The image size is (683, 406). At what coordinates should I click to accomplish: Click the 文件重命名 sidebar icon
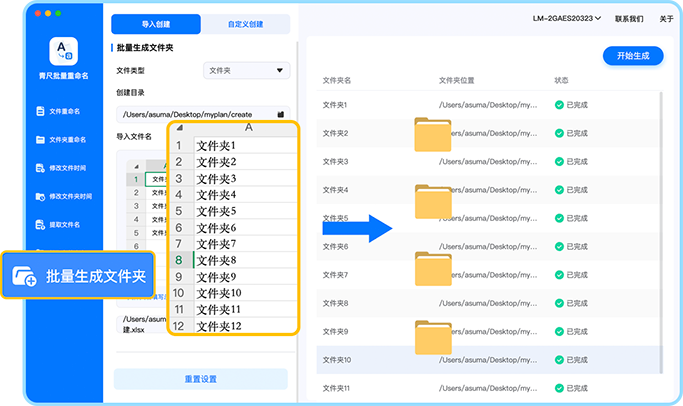pos(40,111)
